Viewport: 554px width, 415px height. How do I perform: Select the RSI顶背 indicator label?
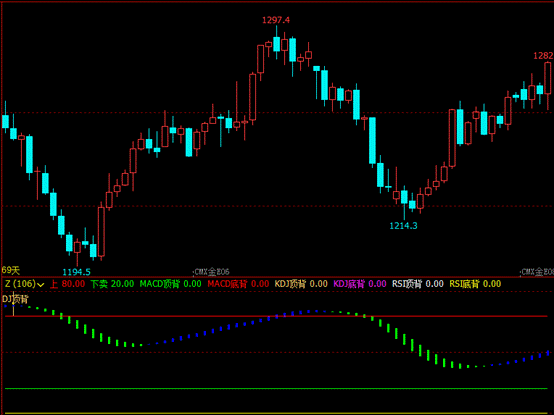(x=407, y=284)
